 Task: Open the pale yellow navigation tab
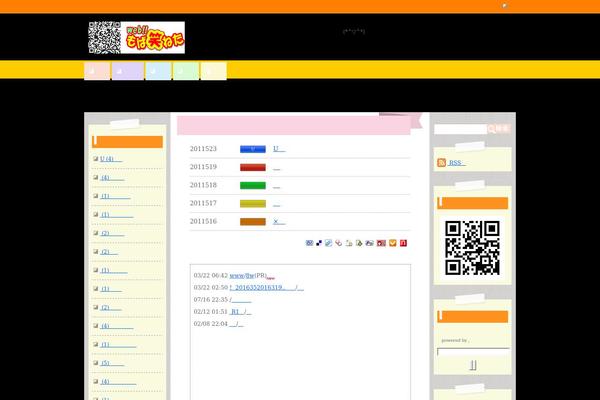(214, 71)
